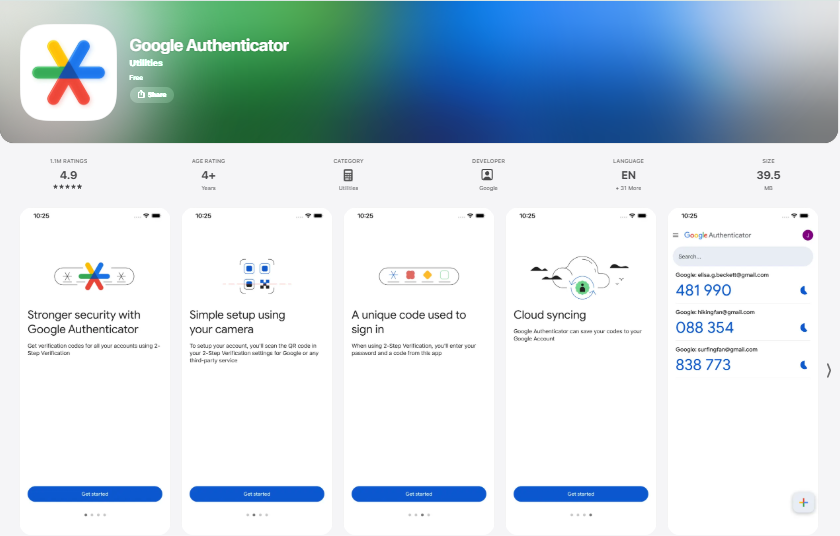
Task: Open the Utilities category link under the title
Action: 146,63
